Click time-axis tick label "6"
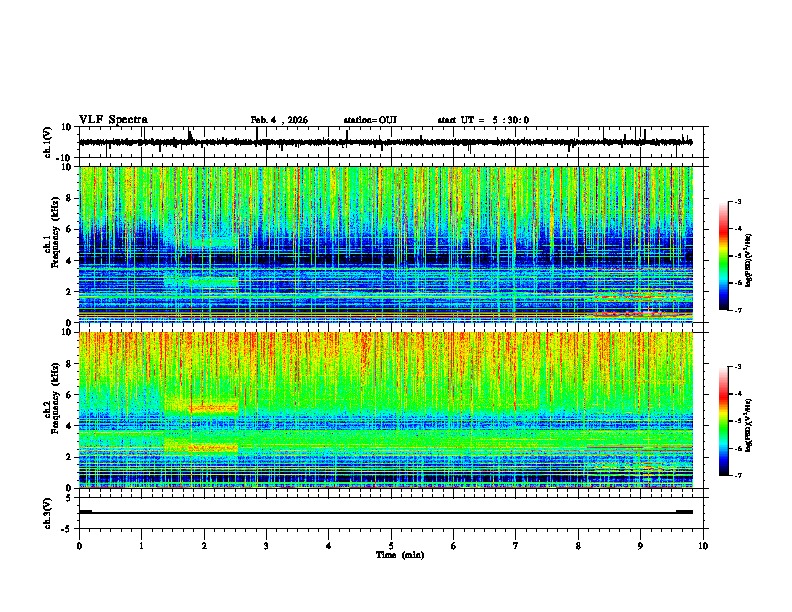Screen dimensions: 792x612 [453, 546]
